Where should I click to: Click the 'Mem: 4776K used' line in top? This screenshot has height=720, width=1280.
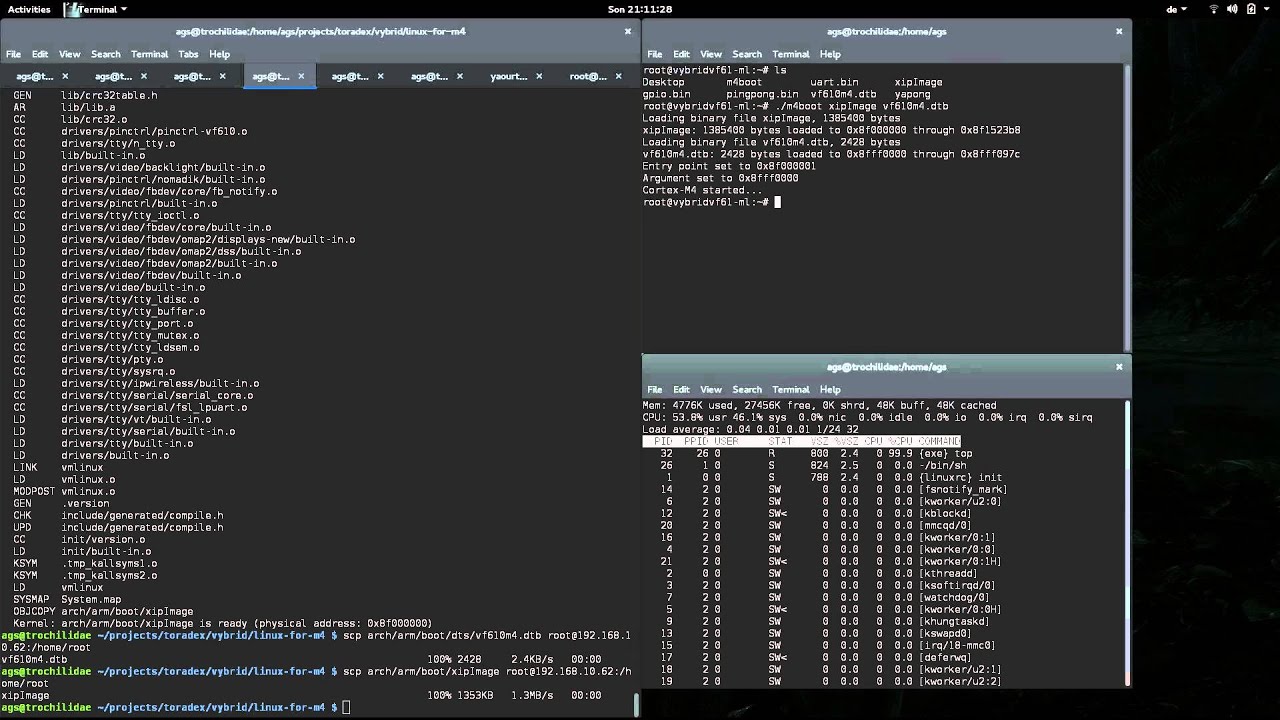pos(819,405)
